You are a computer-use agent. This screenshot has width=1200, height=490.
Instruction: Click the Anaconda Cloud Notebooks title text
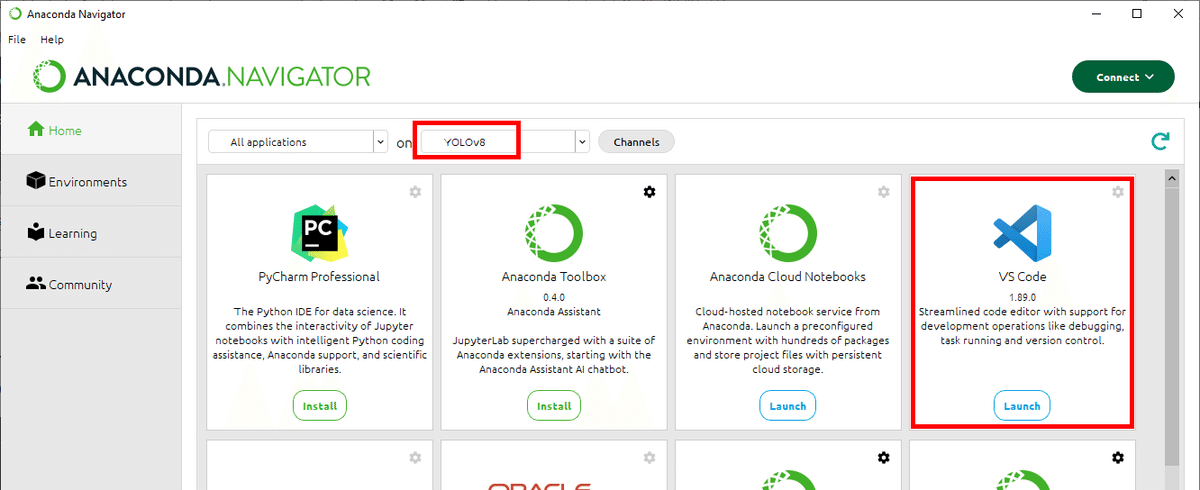point(788,277)
